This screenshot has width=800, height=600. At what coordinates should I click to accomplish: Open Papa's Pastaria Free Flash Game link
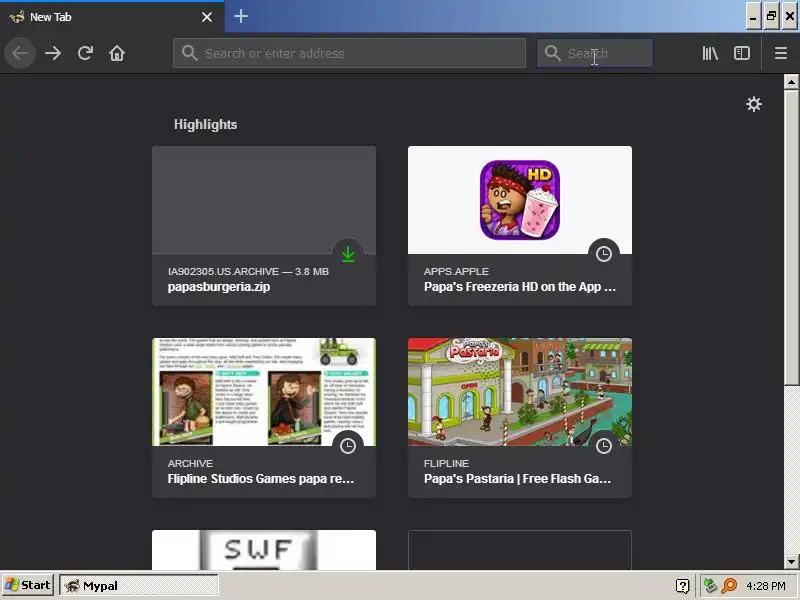click(517, 479)
